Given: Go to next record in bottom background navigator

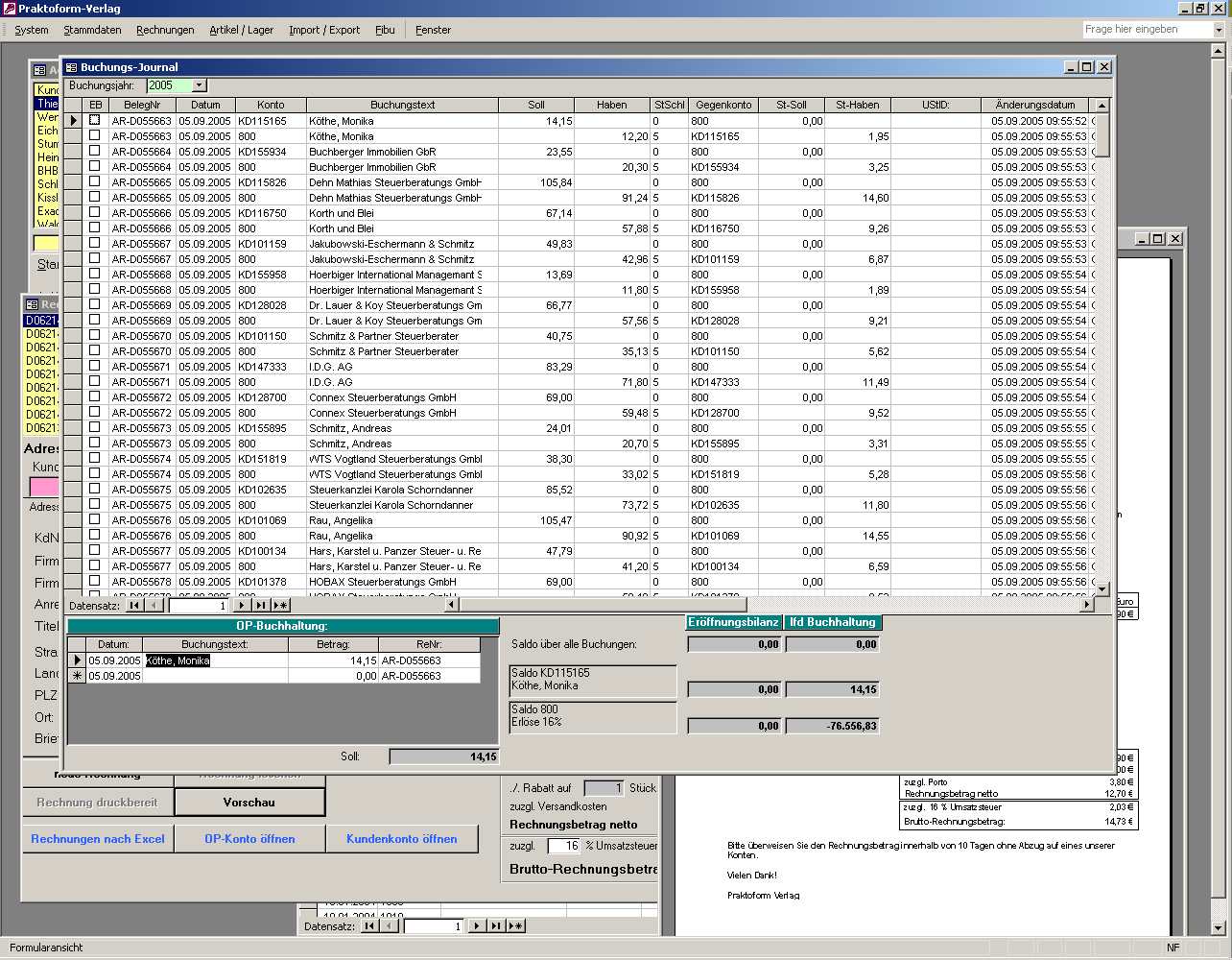Looking at the screenshot, I should pyautogui.click(x=478, y=926).
